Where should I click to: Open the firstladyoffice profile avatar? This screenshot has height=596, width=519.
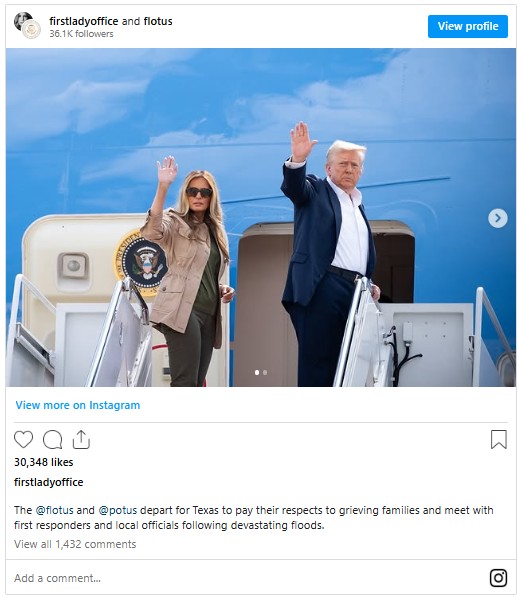click(x=27, y=25)
